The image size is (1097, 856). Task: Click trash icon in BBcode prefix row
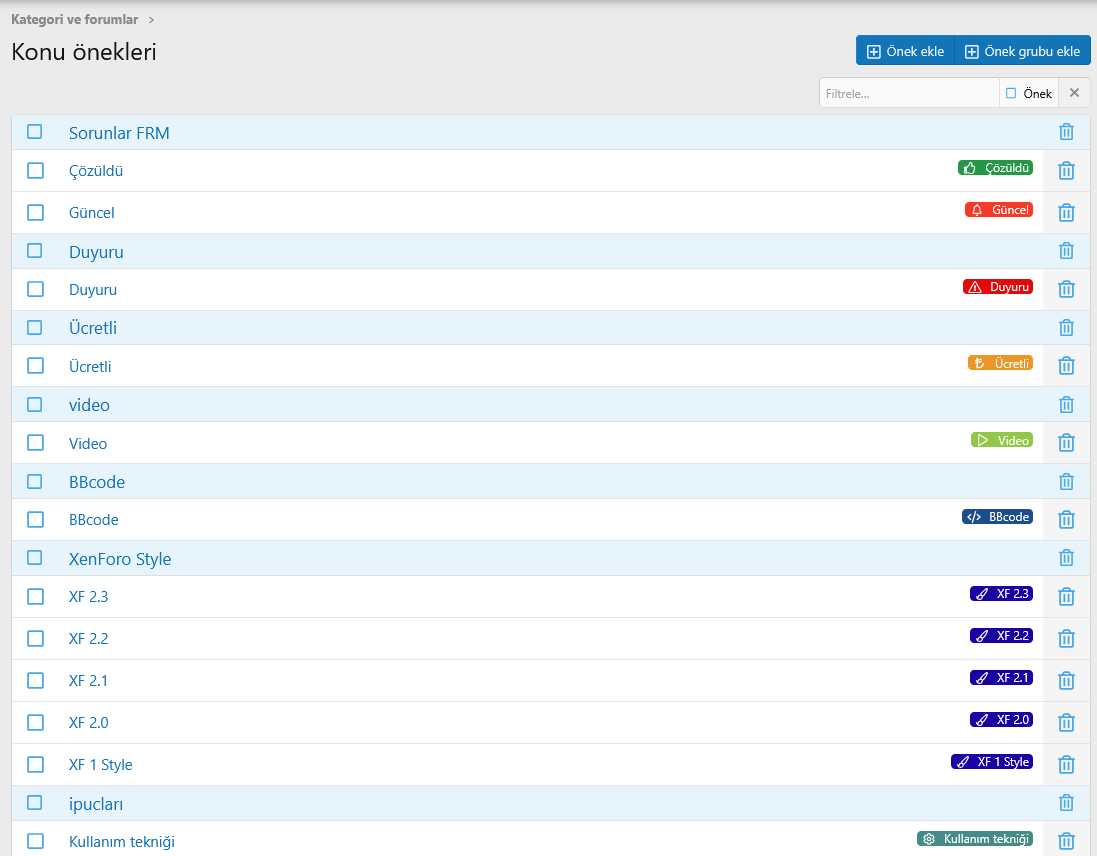1066,520
